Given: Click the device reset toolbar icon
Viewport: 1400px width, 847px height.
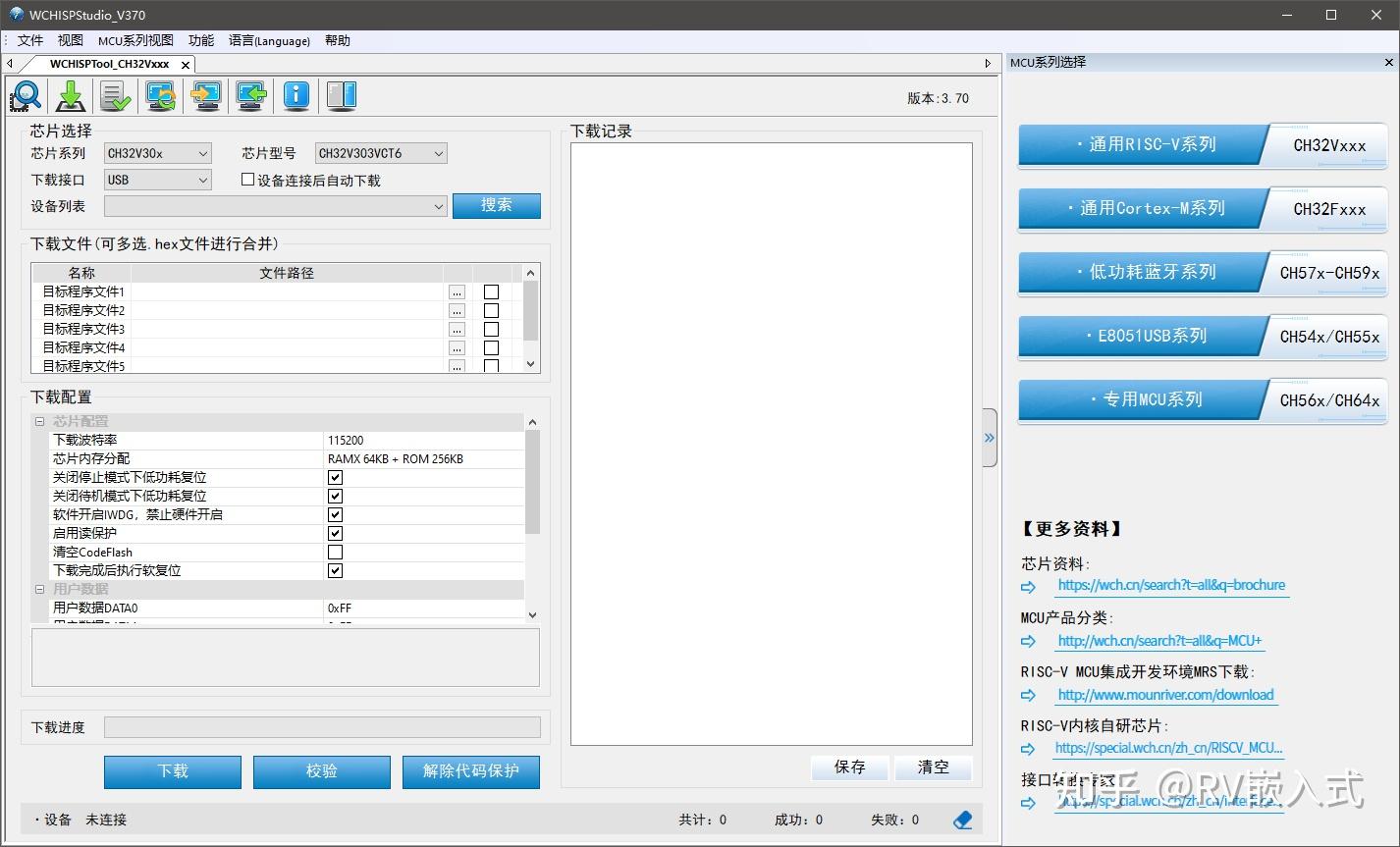Looking at the screenshot, I should pos(160,95).
